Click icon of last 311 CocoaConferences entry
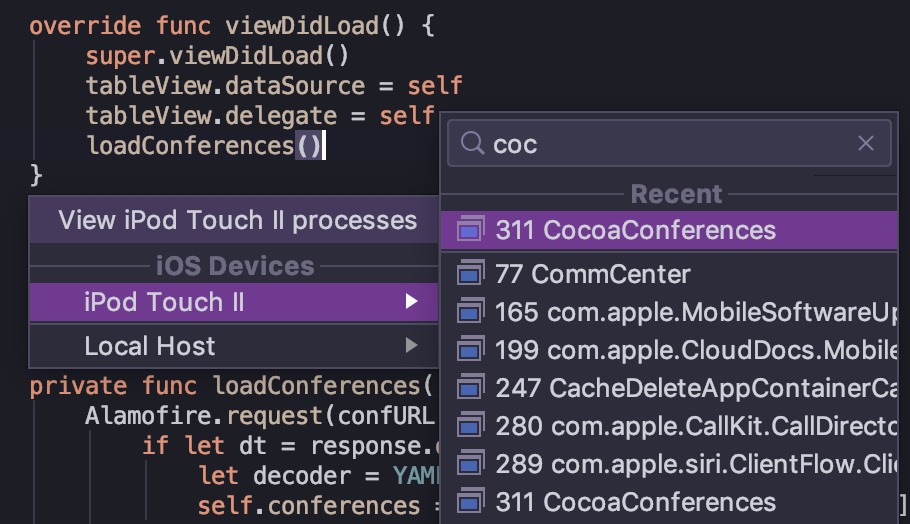 point(470,502)
